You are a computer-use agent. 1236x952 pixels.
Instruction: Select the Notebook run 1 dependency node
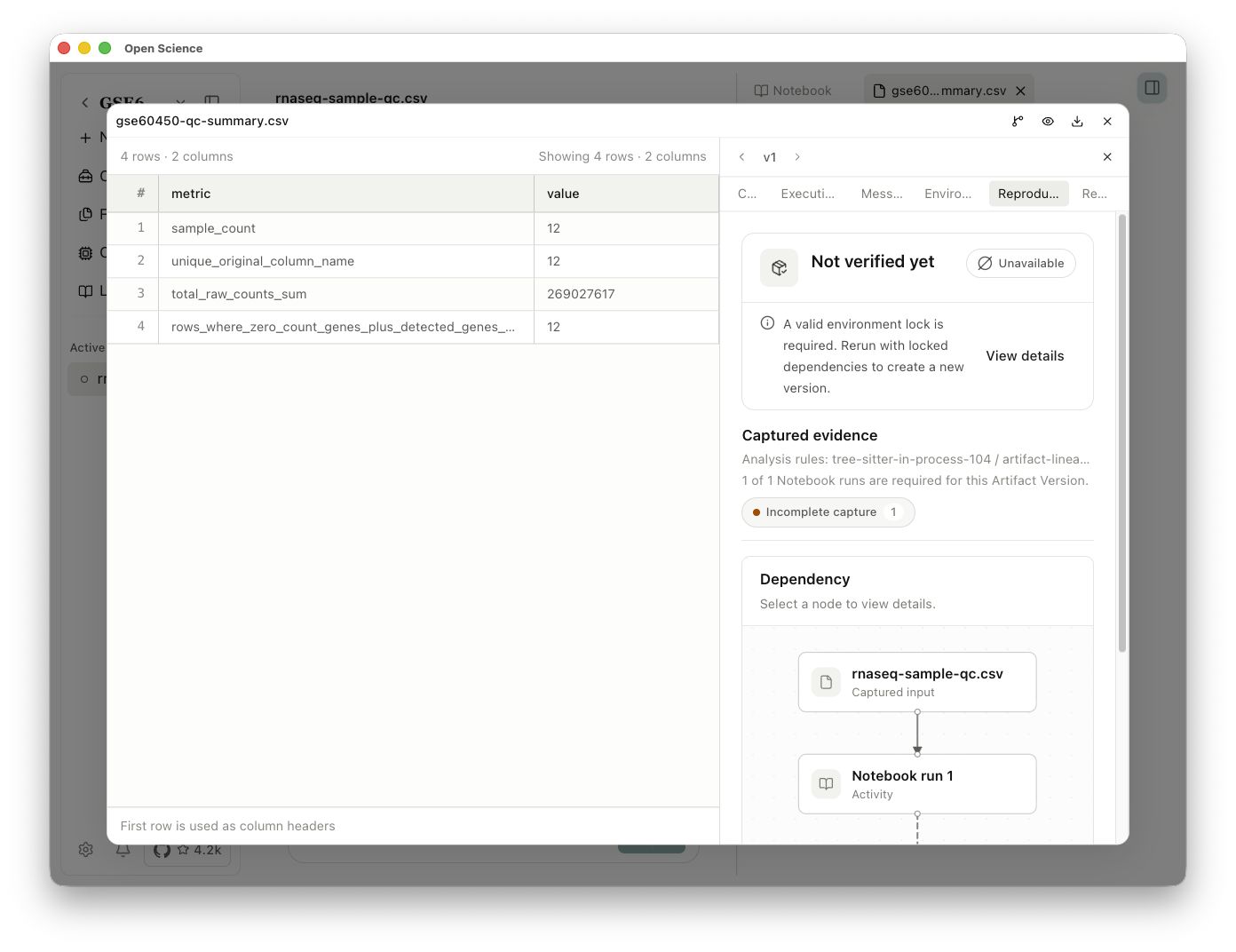(x=917, y=784)
